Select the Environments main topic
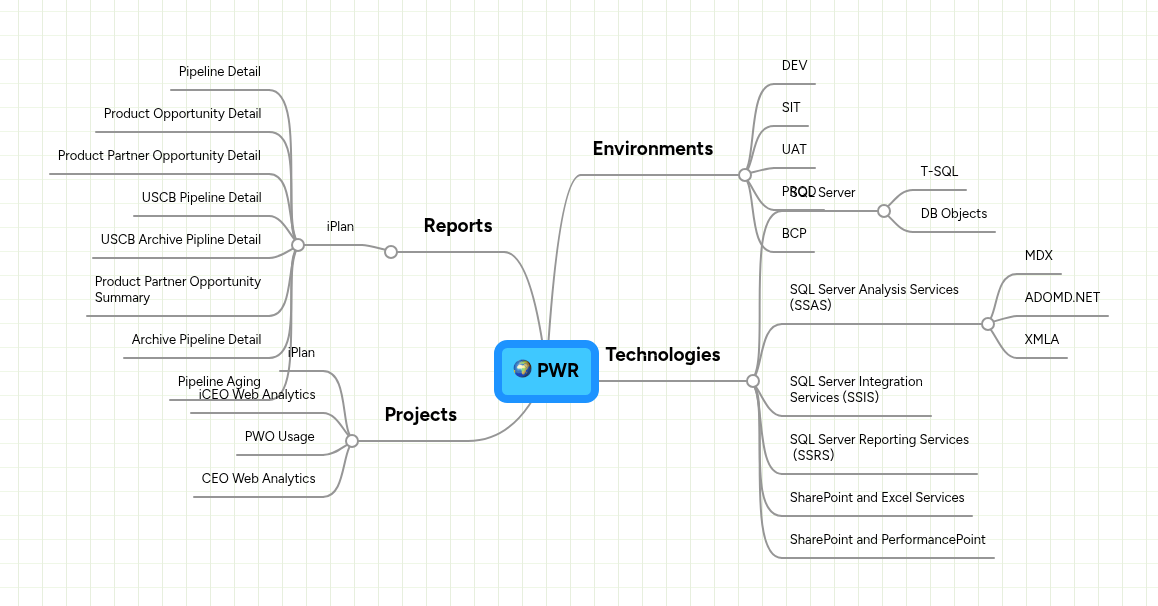This screenshot has height=606, width=1158. point(653,148)
